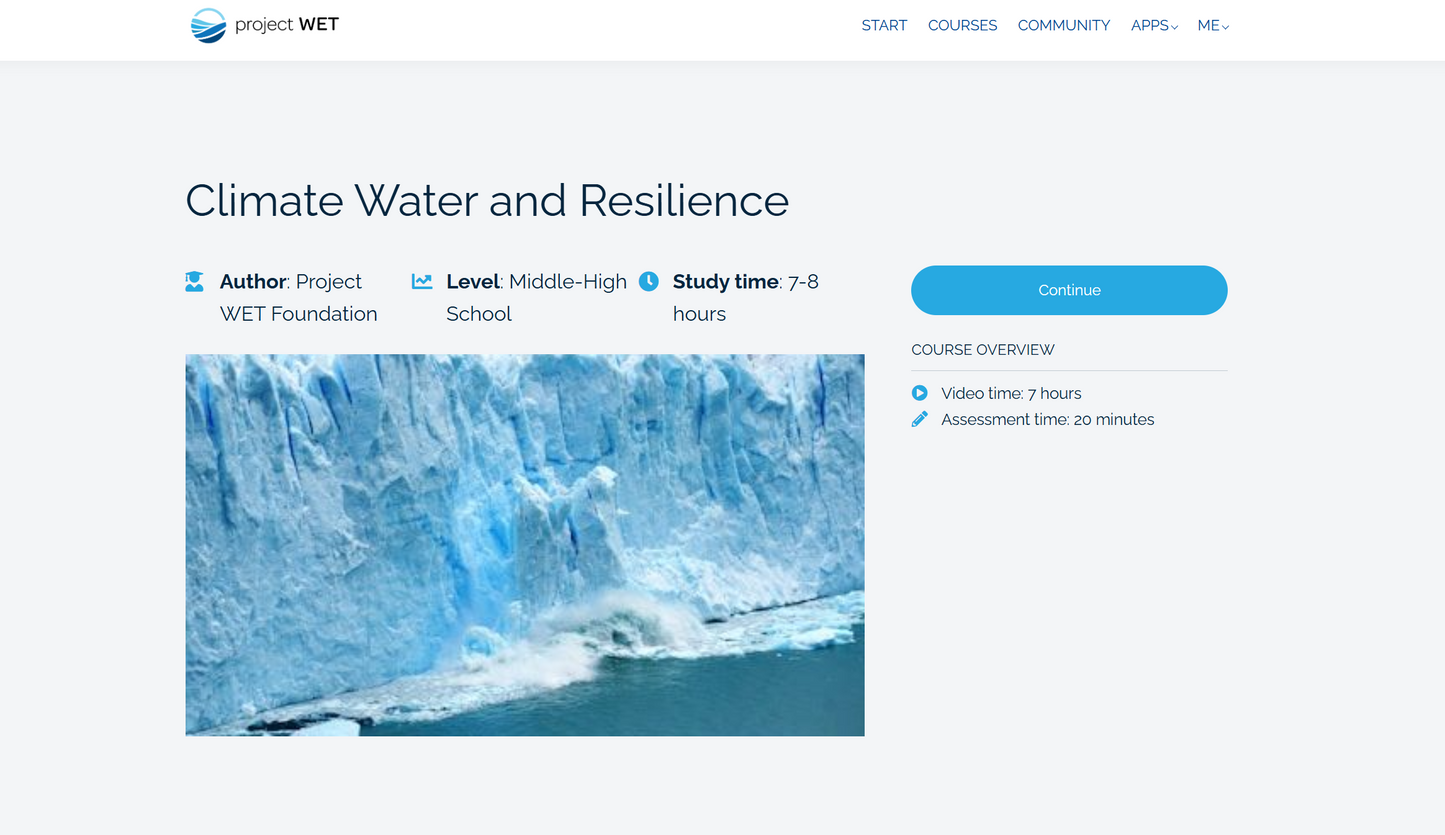This screenshot has height=835, width=1445.
Task: Select the chart icon beside Level
Action: (422, 281)
